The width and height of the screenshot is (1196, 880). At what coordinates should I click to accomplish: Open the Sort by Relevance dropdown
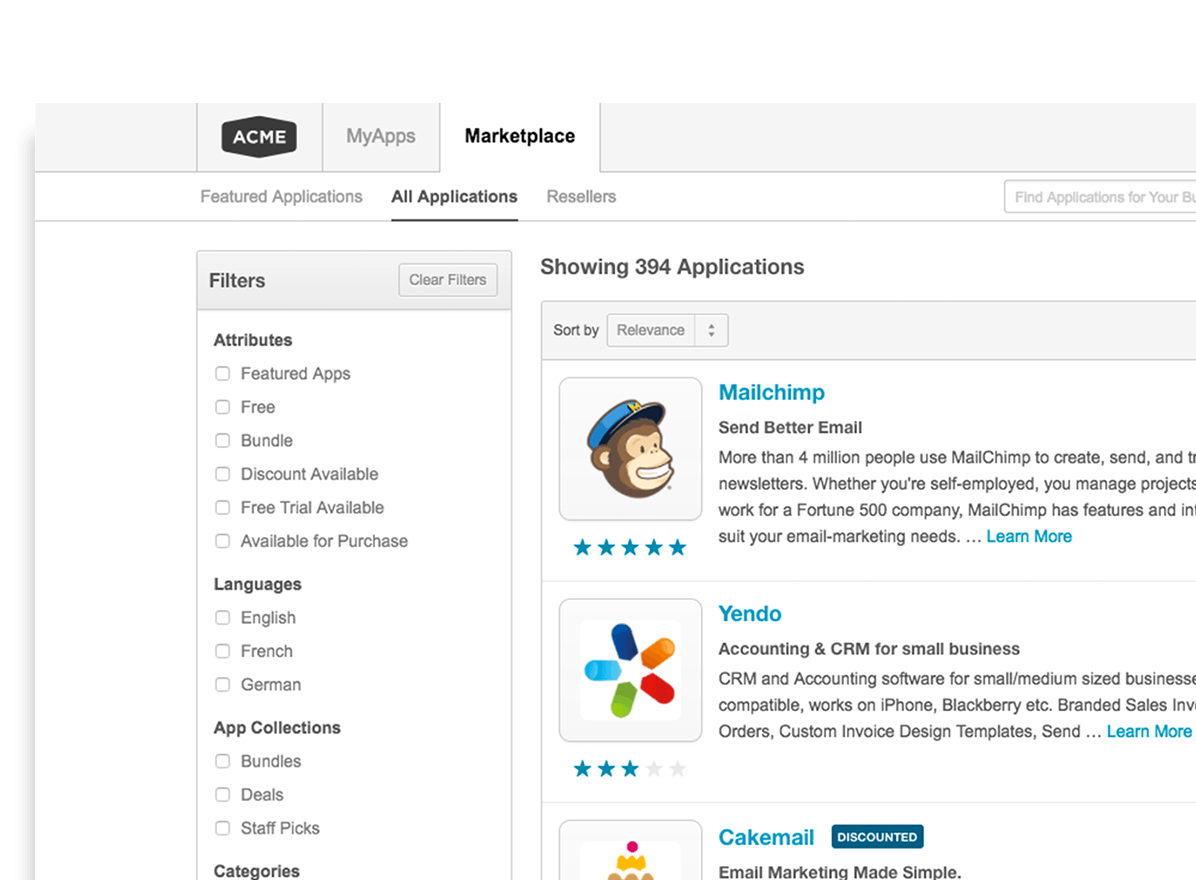pos(667,330)
